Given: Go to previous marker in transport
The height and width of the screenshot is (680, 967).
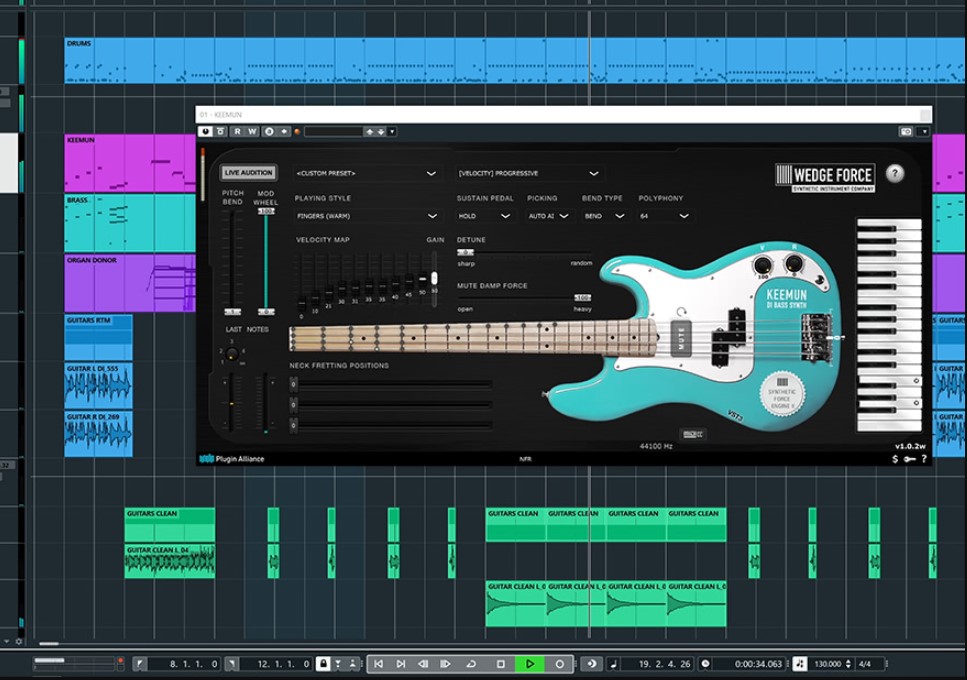Looking at the screenshot, I should 379,664.
